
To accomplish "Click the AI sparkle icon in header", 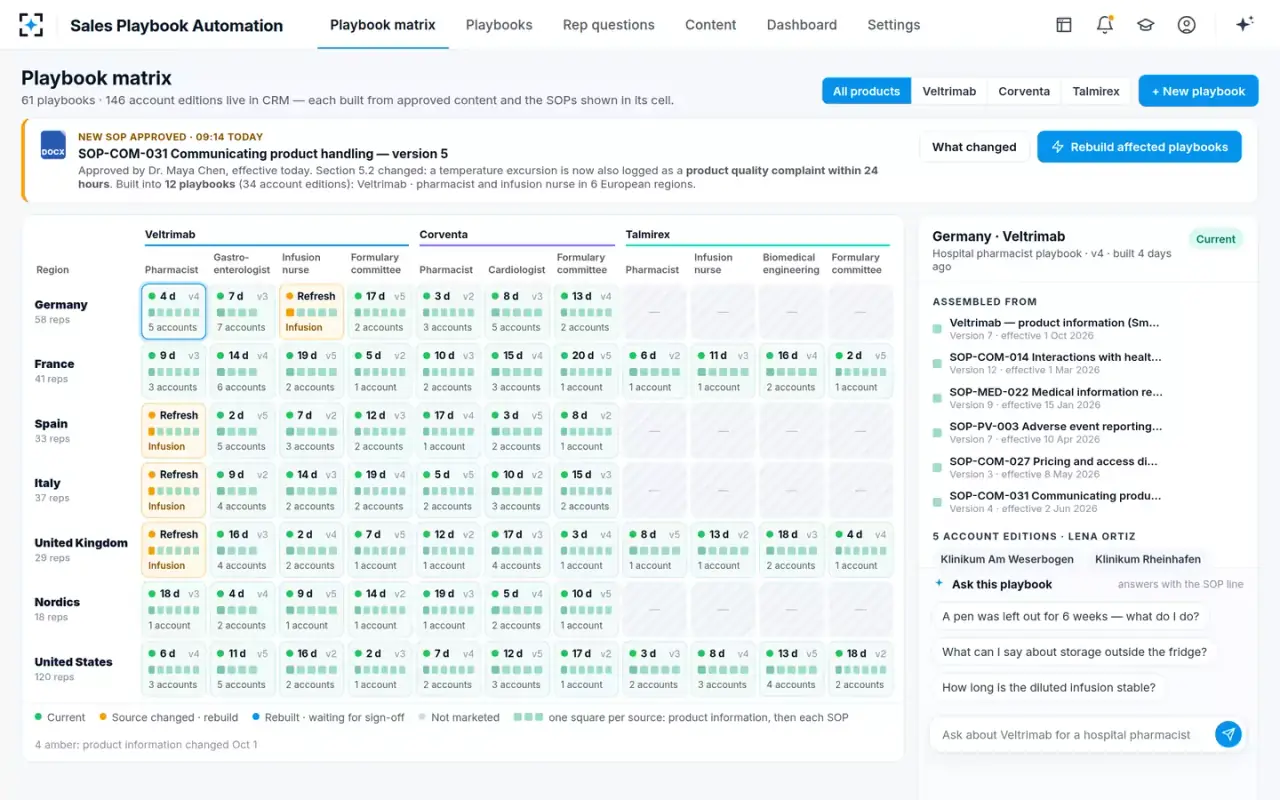I will click(1244, 25).
